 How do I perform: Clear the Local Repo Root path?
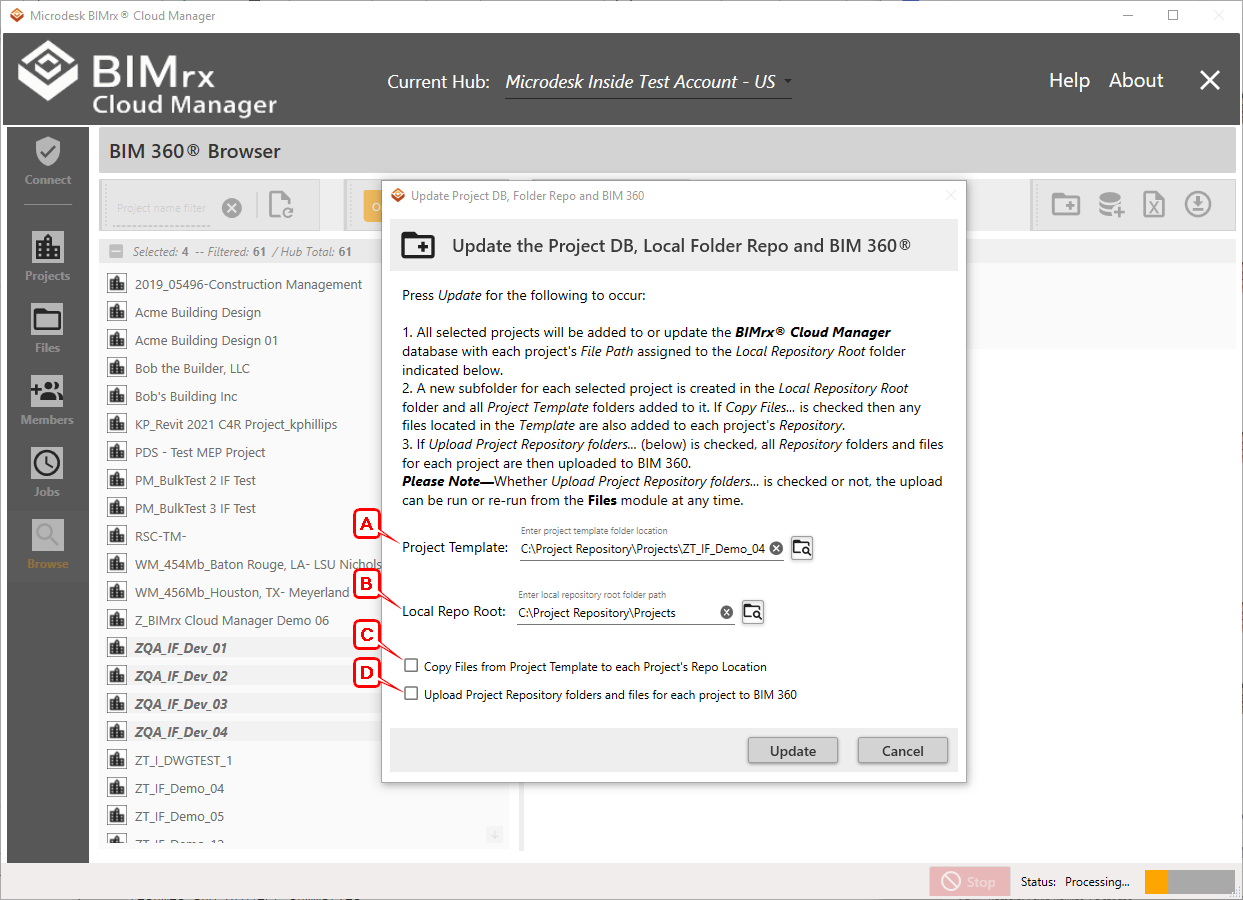coord(727,612)
